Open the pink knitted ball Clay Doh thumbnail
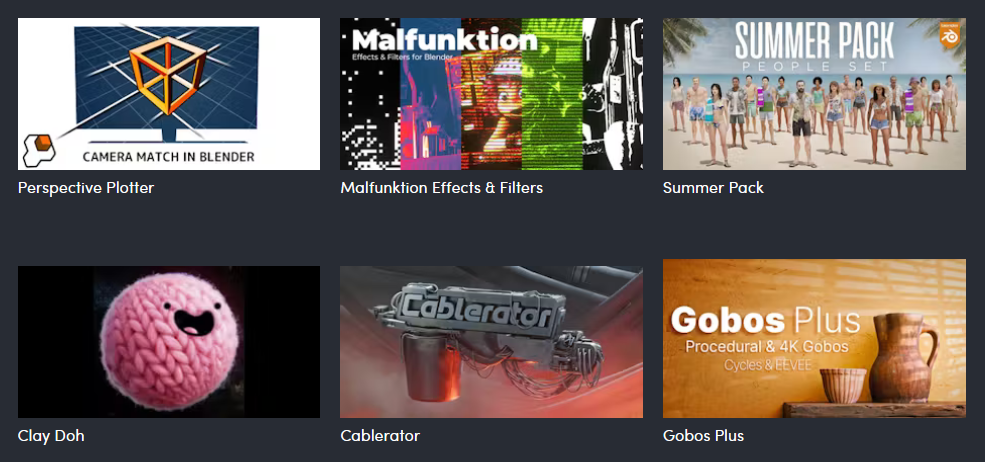Screen dimensions: 985x462 coord(168,341)
